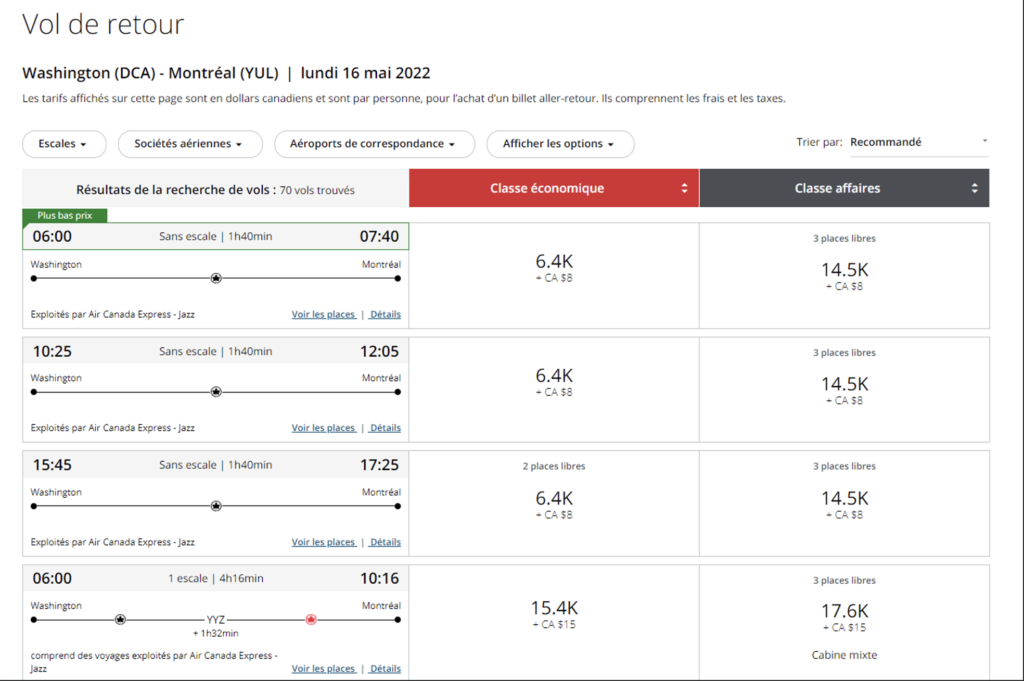Screen dimensions: 1024x681
Task: Click the red maple leaf icon after YYZ
Action: (x=311, y=620)
